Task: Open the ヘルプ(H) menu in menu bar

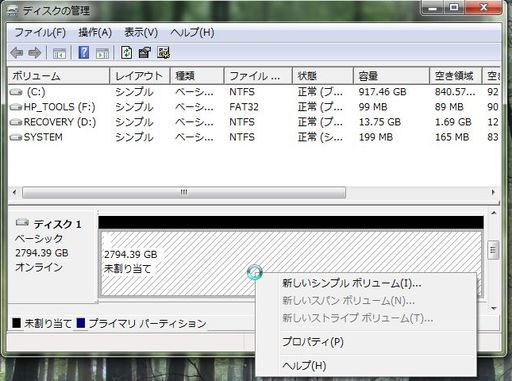Action: coord(192,32)
